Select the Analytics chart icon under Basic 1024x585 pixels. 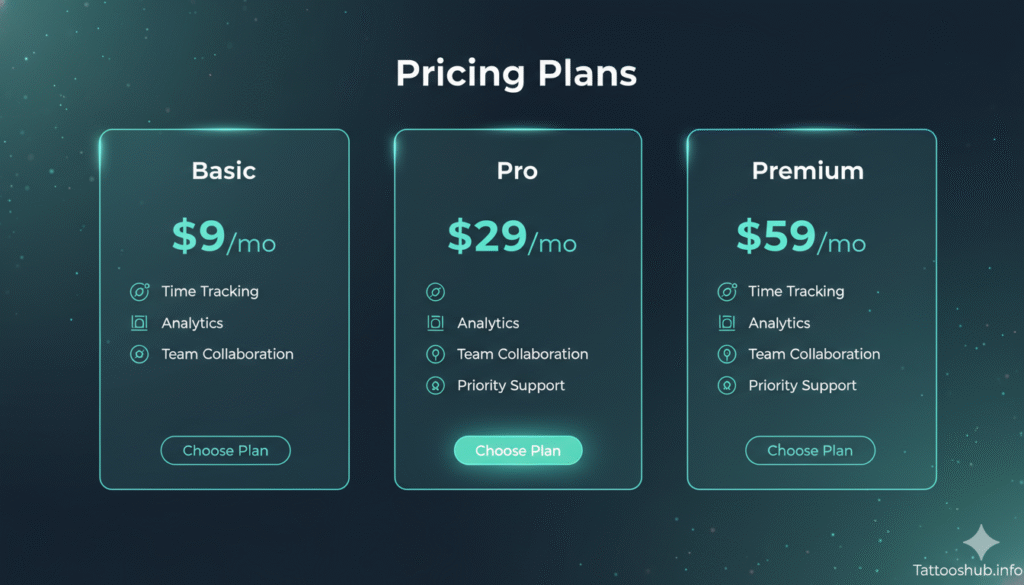coord(139,323)
